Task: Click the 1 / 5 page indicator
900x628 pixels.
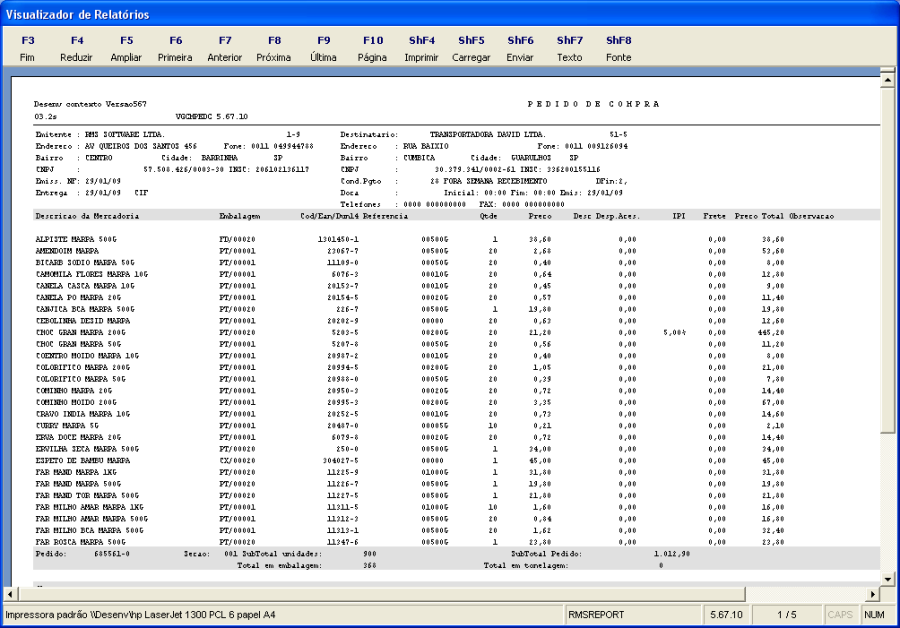Action: pos(787,615)
